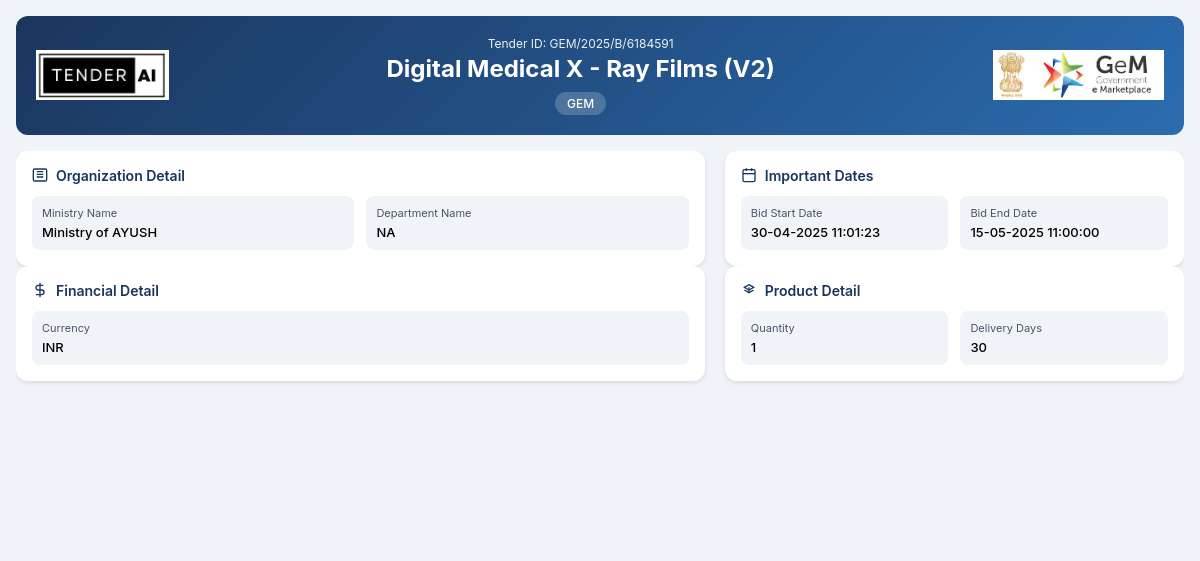Click the Ministry Name label
Image resolution: width=1200 pixels, height=561 pixels.
79,213
